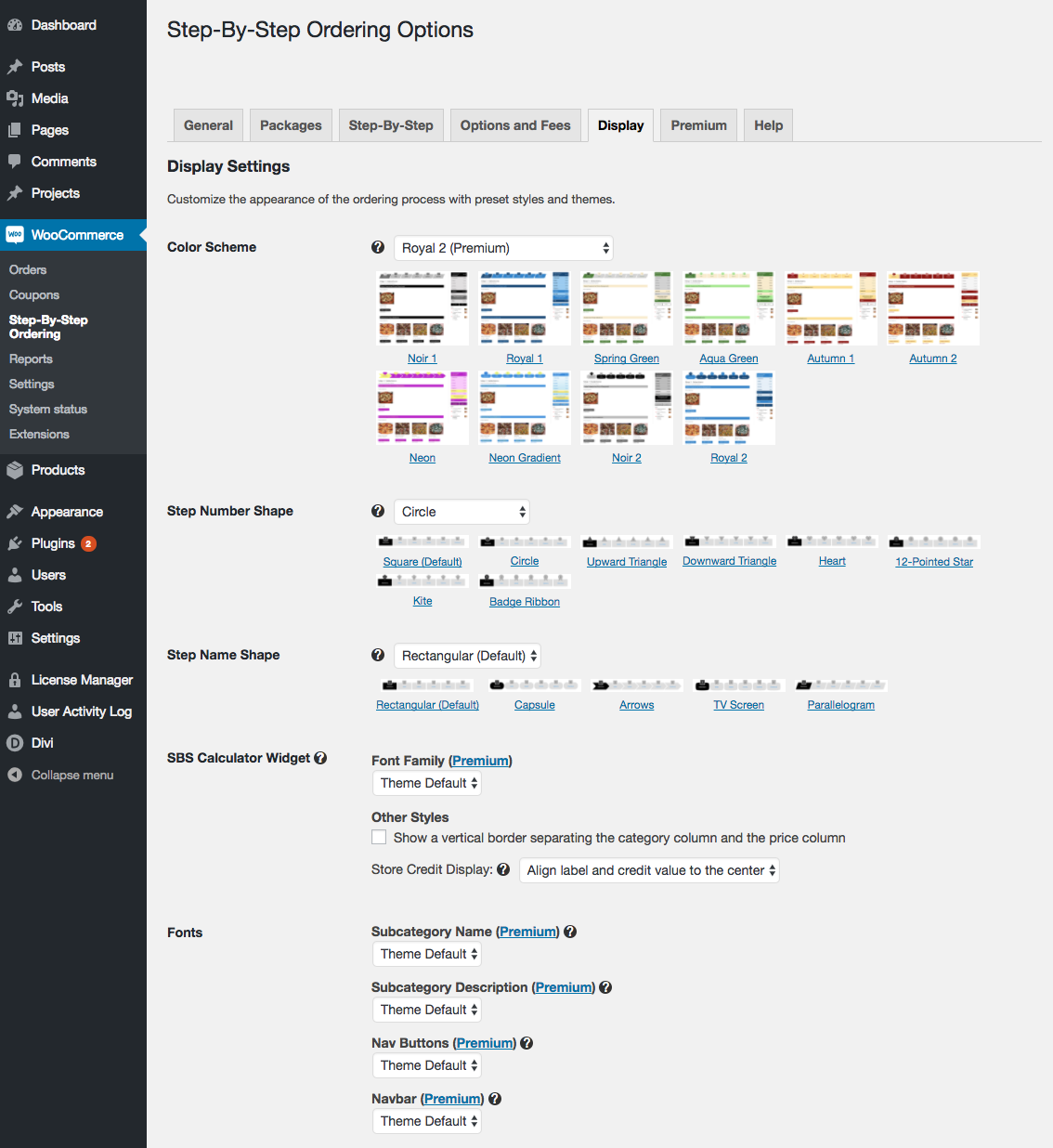Enable vertical border between category and price columns

click(379, 837)
